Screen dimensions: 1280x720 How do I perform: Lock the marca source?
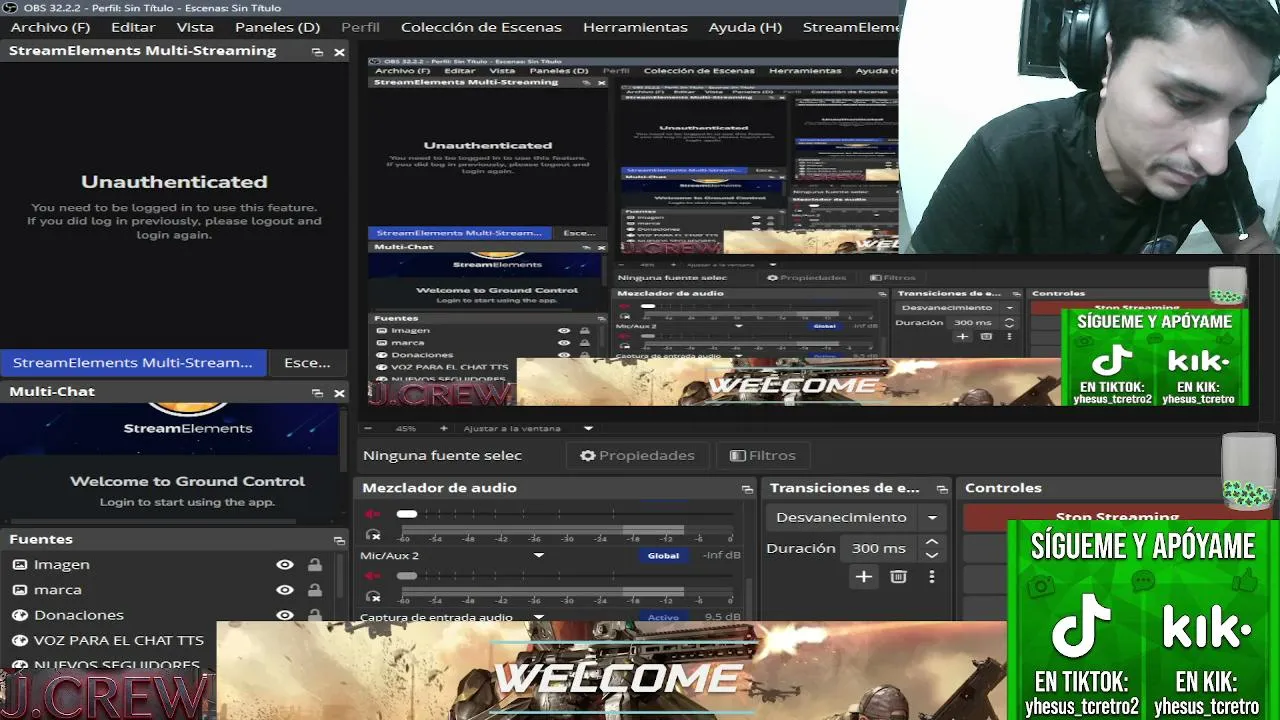pyautogui.click(x=315, y=590)
